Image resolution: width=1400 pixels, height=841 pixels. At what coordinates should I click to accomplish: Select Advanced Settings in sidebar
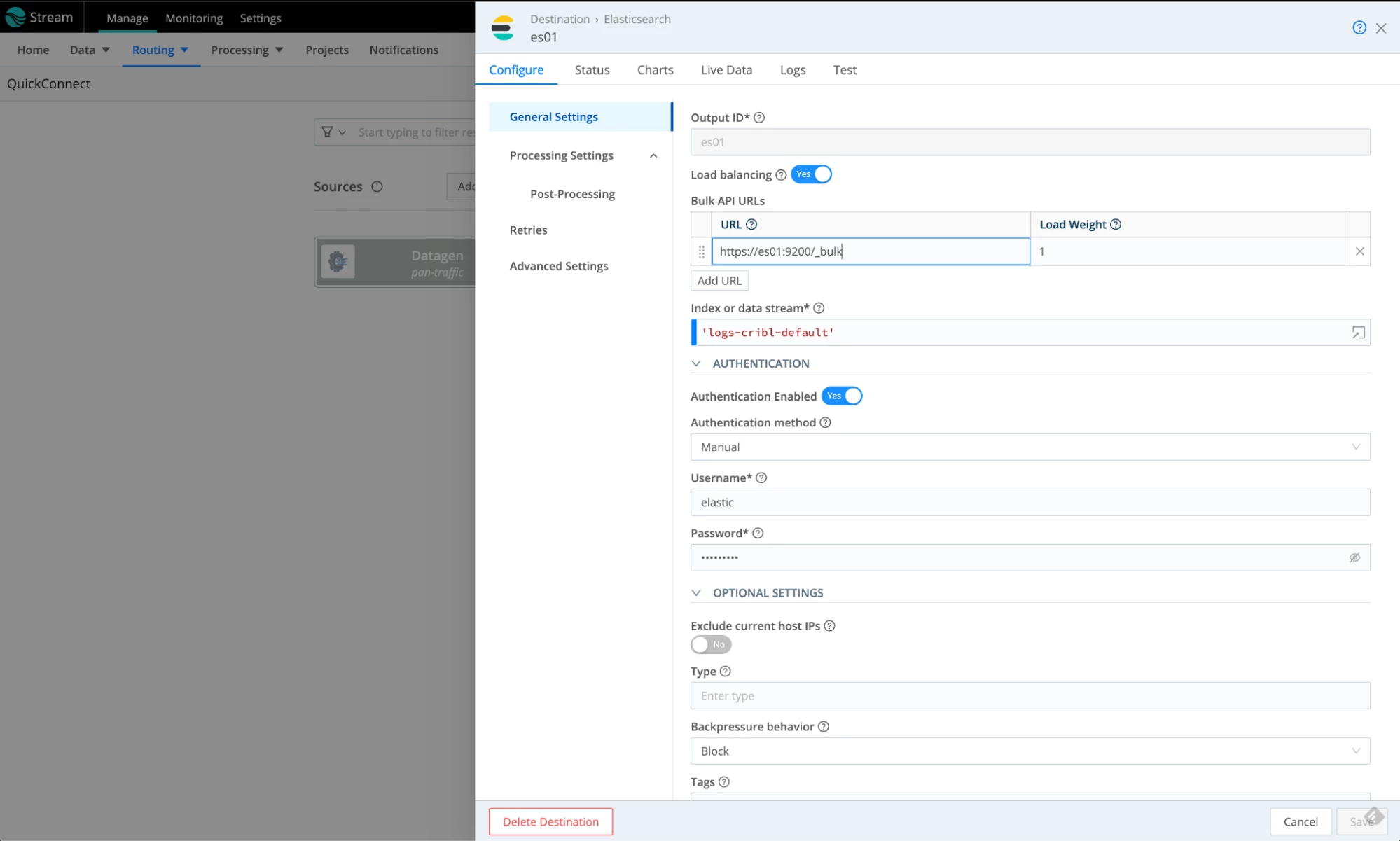[x=558, y=266]
